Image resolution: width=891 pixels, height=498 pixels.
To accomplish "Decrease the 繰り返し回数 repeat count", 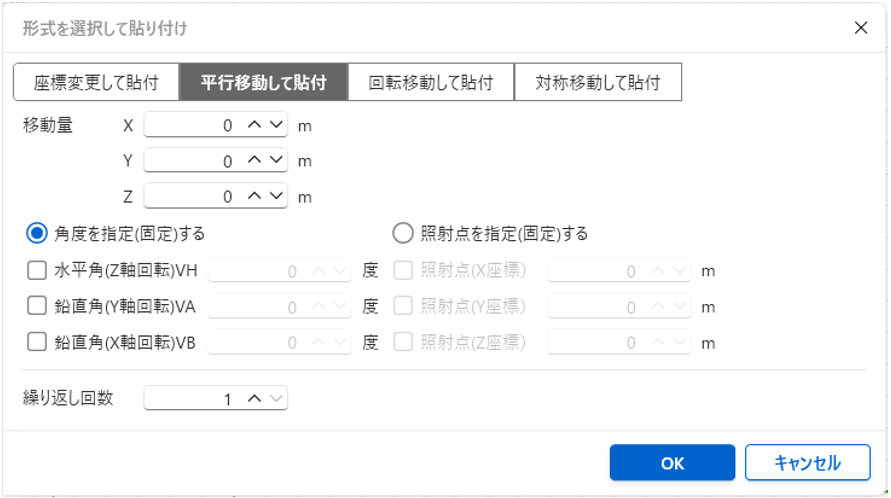I will pos(275,399).
